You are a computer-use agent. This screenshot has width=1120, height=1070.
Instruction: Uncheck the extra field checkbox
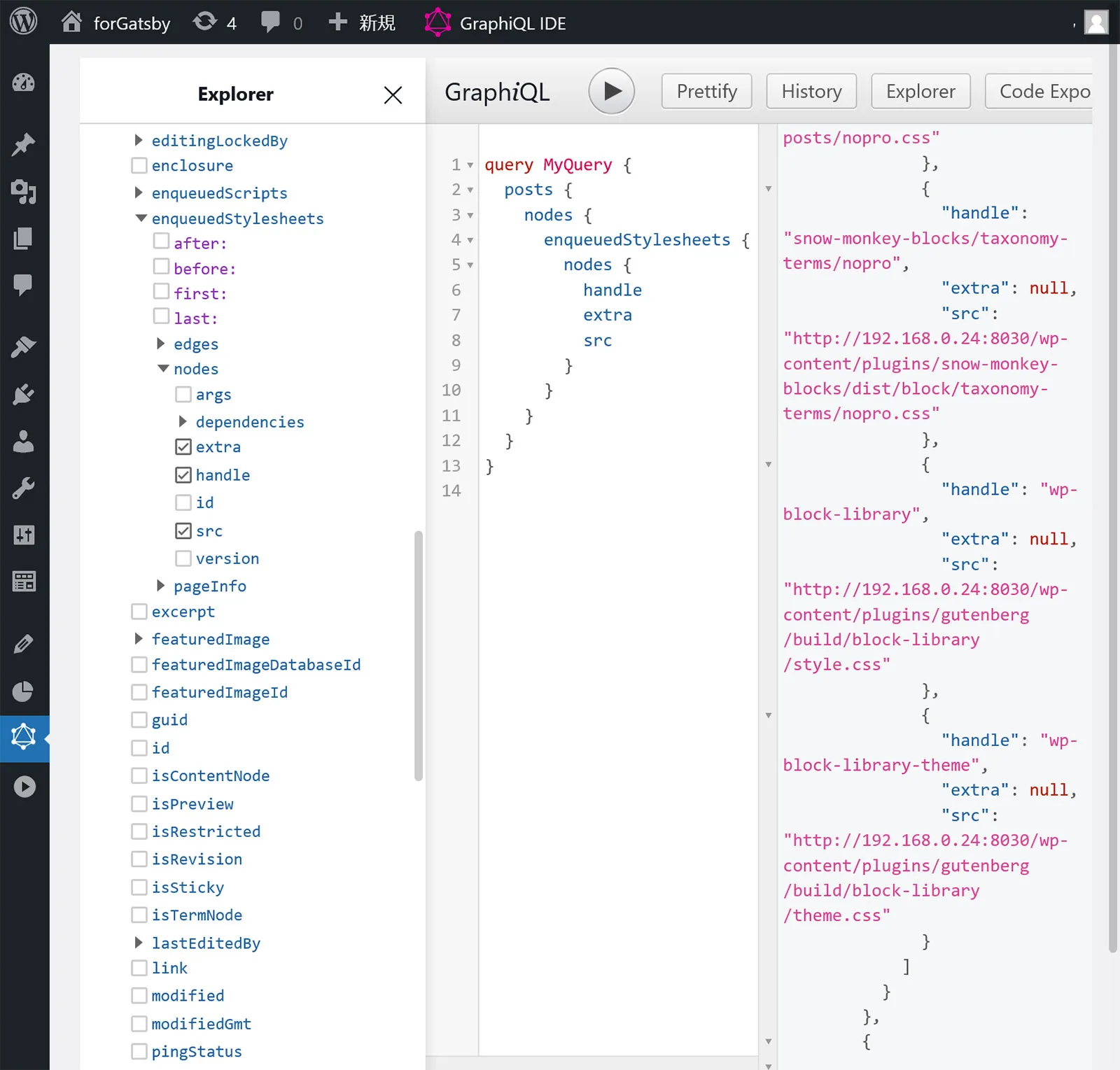point(183,447)
